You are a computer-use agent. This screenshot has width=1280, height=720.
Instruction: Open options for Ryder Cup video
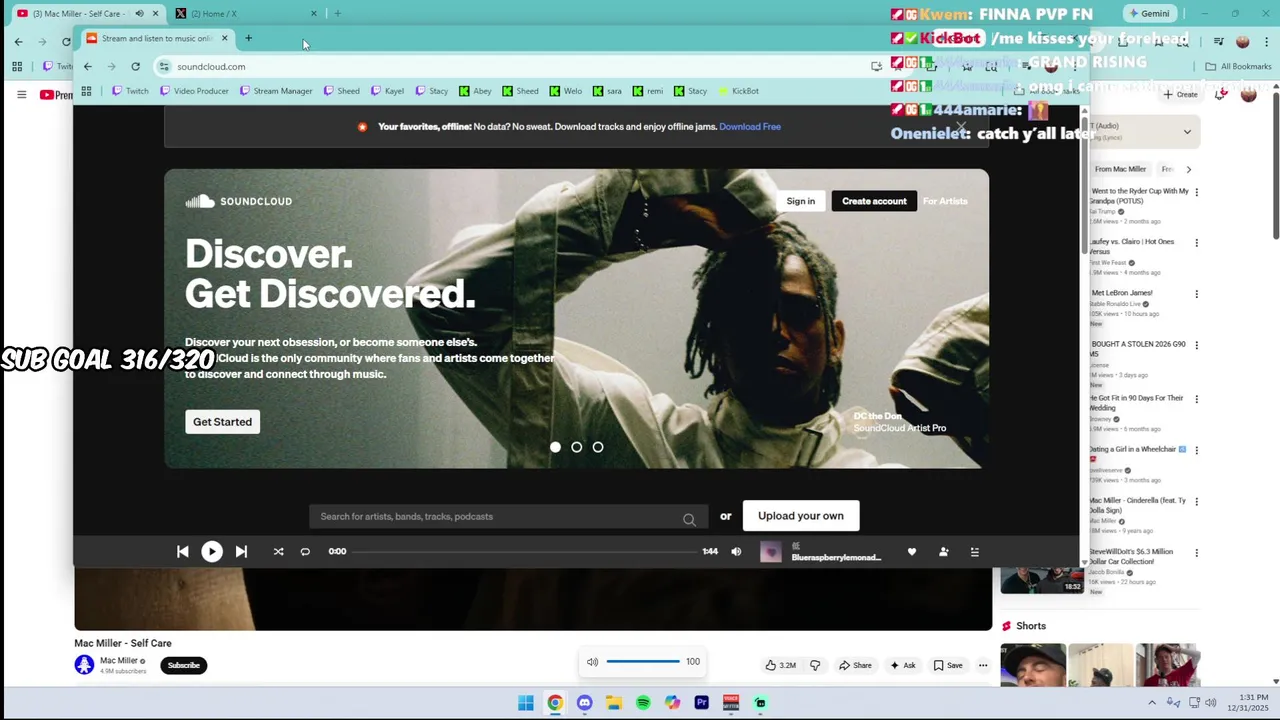click(1196, 191)
